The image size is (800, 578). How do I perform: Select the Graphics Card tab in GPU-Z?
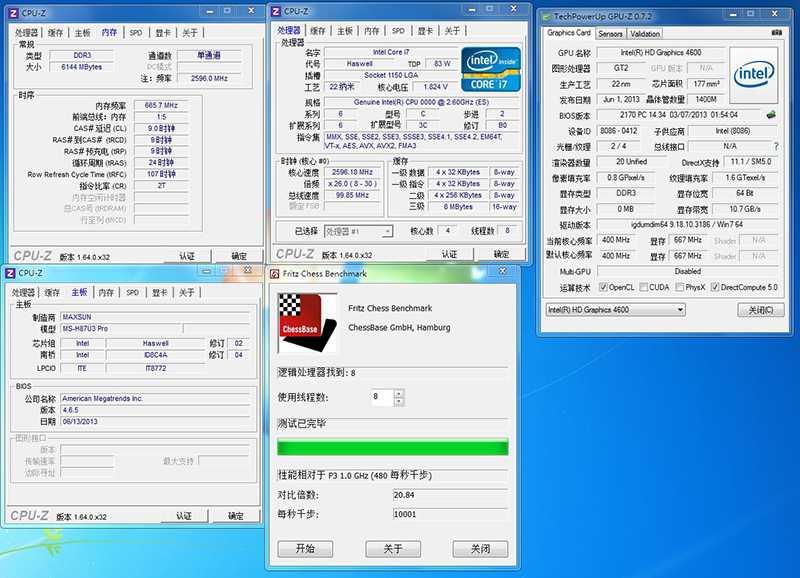click(568, 33)
